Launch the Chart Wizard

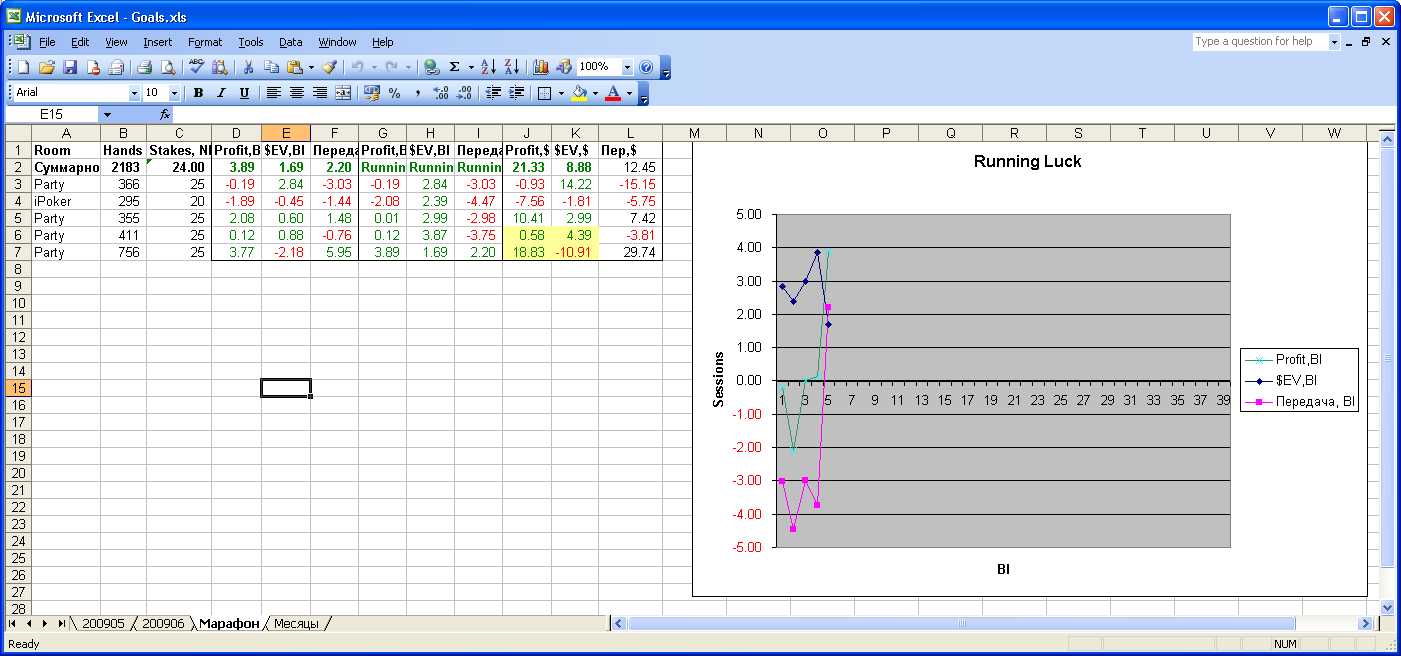[541, 67]
